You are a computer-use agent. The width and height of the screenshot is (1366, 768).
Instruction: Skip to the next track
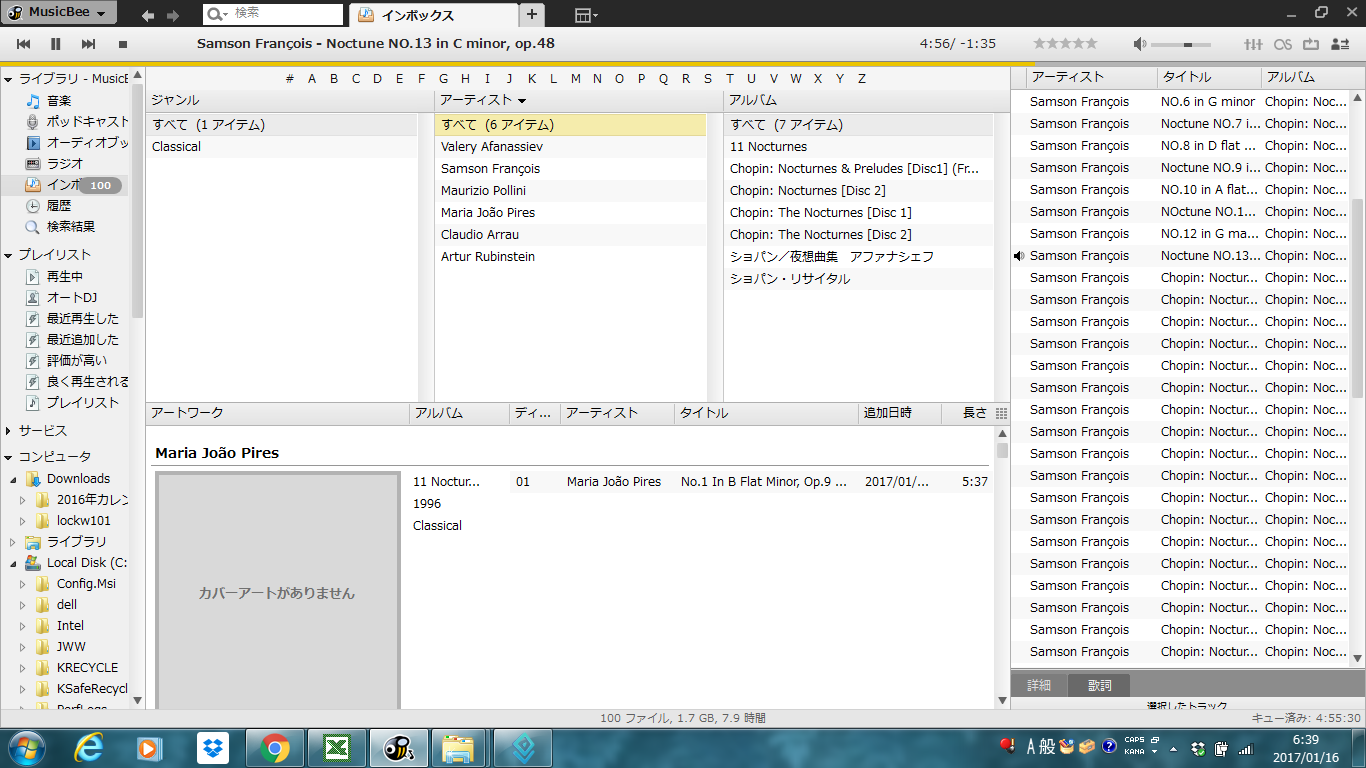point(88,44)
